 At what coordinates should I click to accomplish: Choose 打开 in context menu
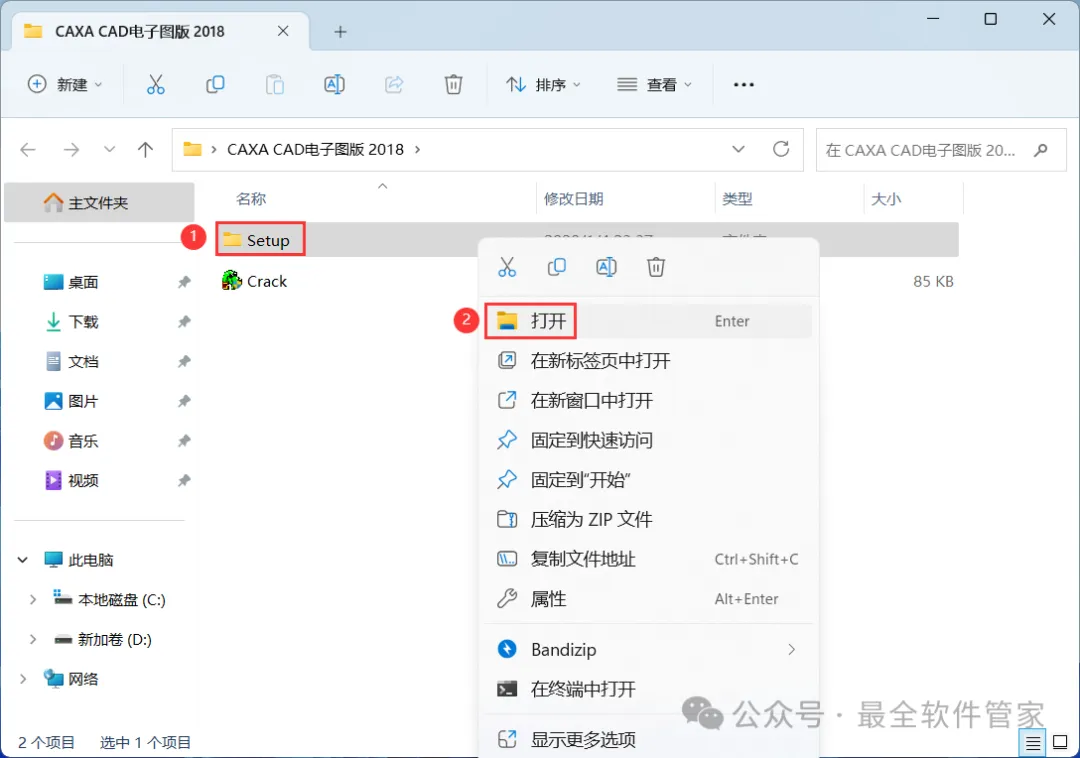(x=648, y=321)
